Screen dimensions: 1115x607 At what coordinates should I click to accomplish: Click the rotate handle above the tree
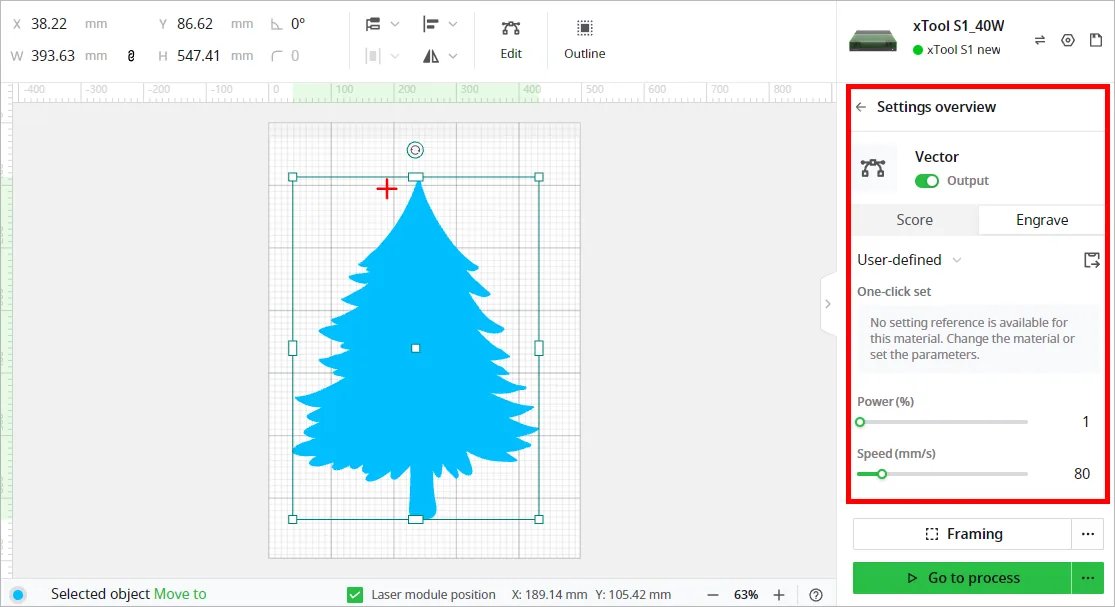click(x=415, y=150)
